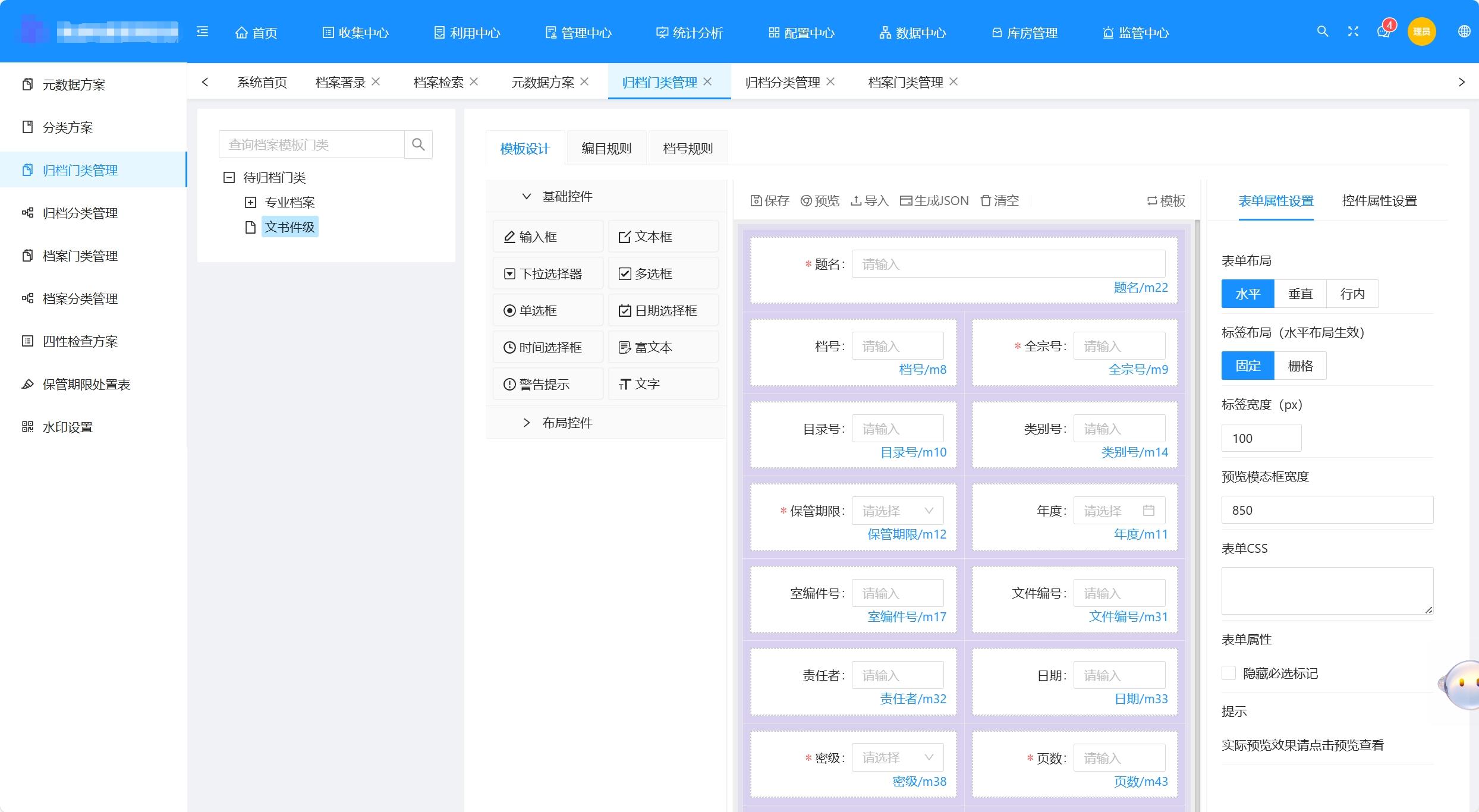This screenshot has width=1479, height=812.
Task: Collapse the 基础控件 section
Action: click(x=606, y=196)
